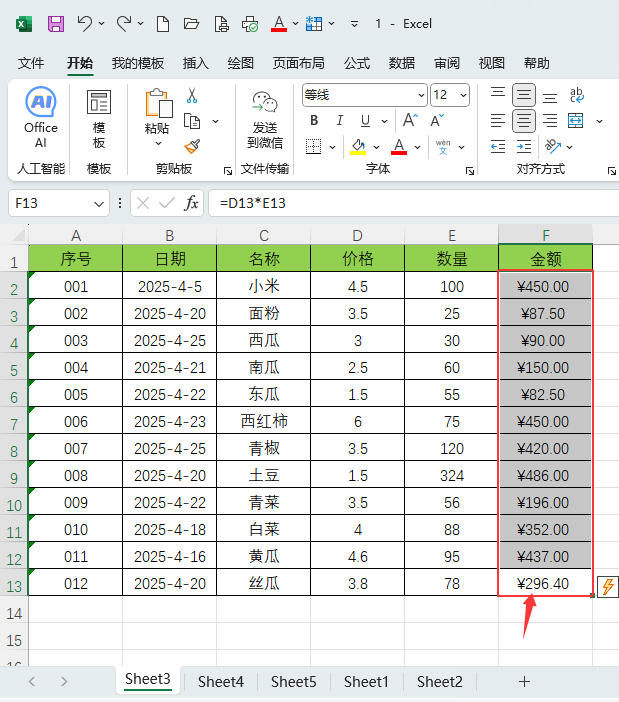Click the Wrap Text icon
619x702 pixels.
point(576,95)
